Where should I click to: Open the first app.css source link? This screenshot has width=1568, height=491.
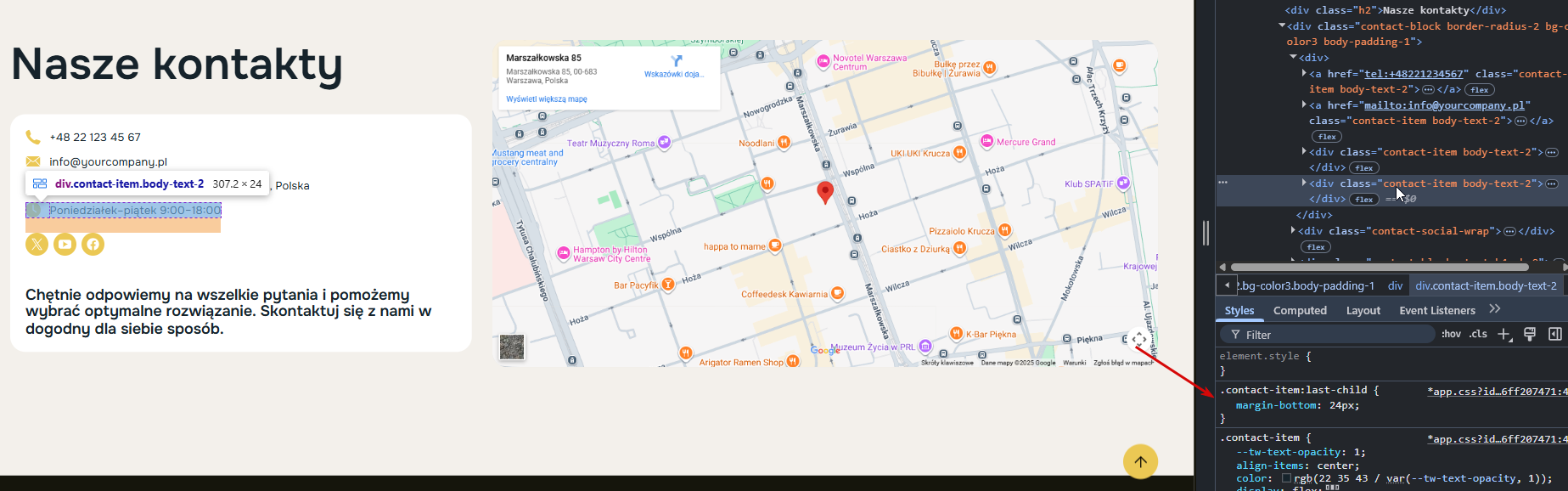(x=1498, y=392)
